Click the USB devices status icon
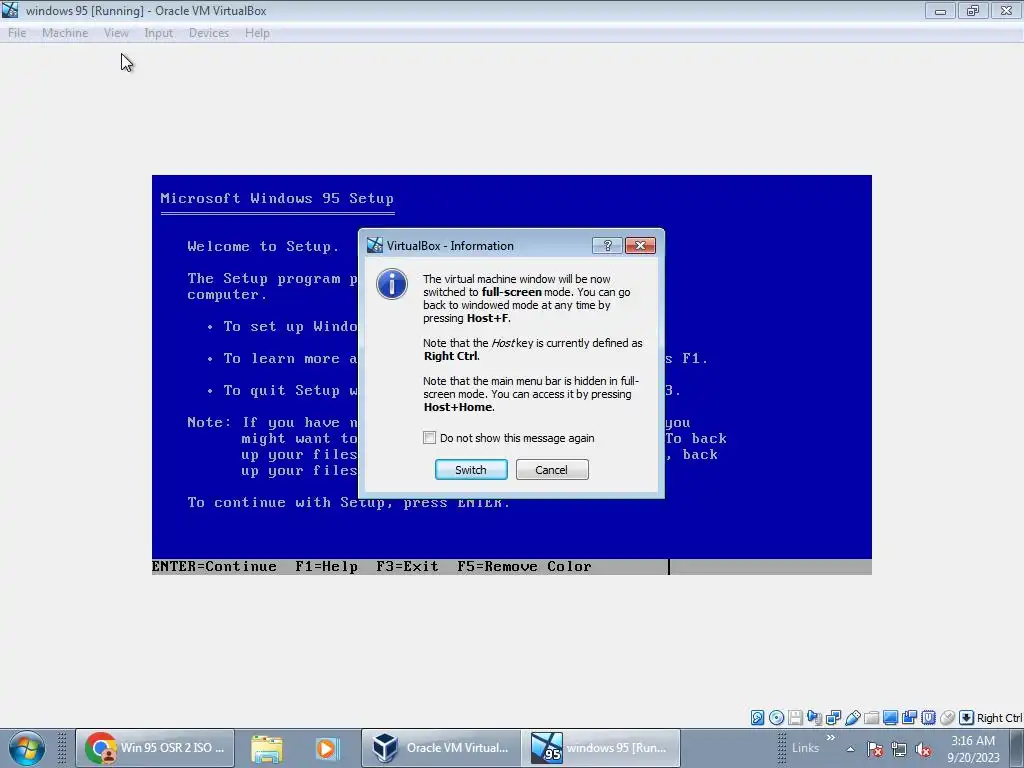The width and height of the screenshot is (1024, 768). click(852, 718)
